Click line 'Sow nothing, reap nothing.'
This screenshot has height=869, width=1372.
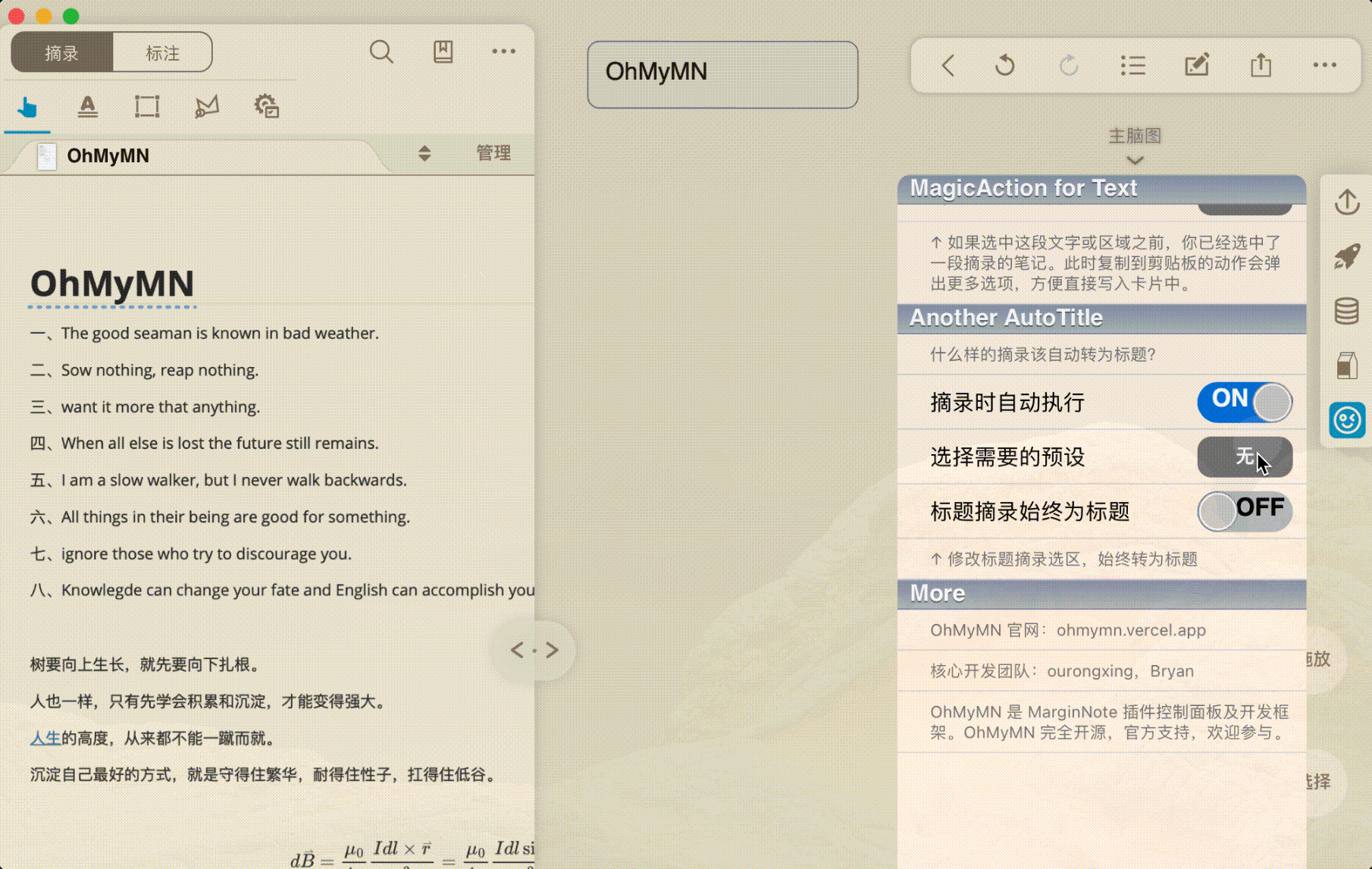tap(160, 370)
